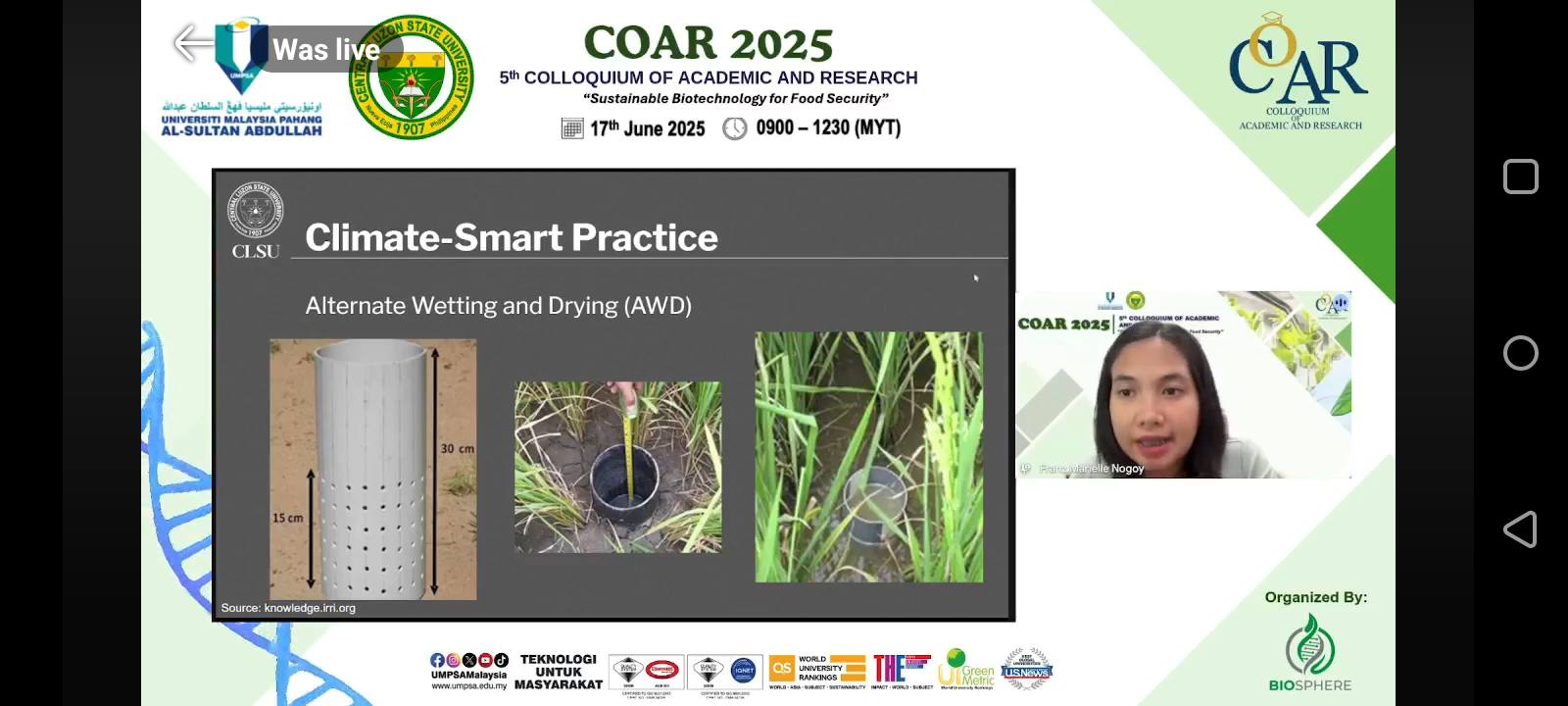Click the TikTok icon in UMPSAMalaysia footer
Image resolution: width=1568 pixels, height=706 pixels.
(x=501, y=660)
